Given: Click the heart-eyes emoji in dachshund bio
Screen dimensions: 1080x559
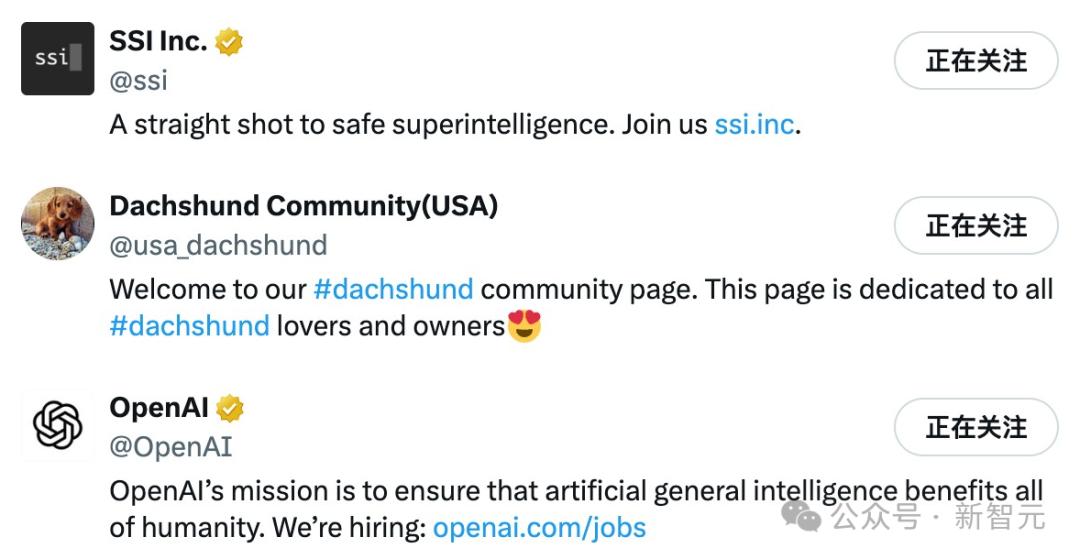Looking at the screenshot, I should coord(524,326).
